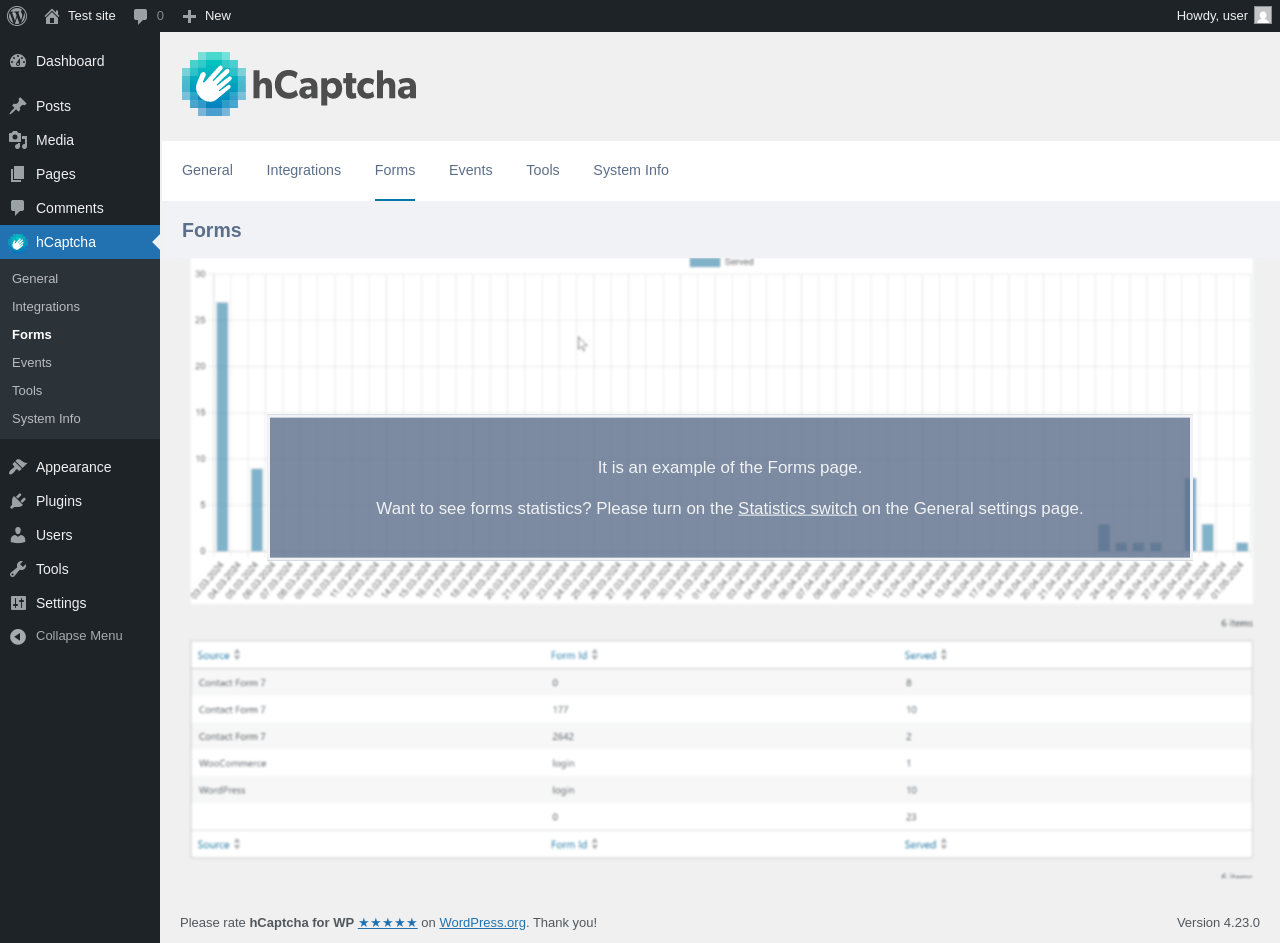1280x943 pixels.
Task: Click the Collapse Menu arrow icon
Action: coord(18,636)
